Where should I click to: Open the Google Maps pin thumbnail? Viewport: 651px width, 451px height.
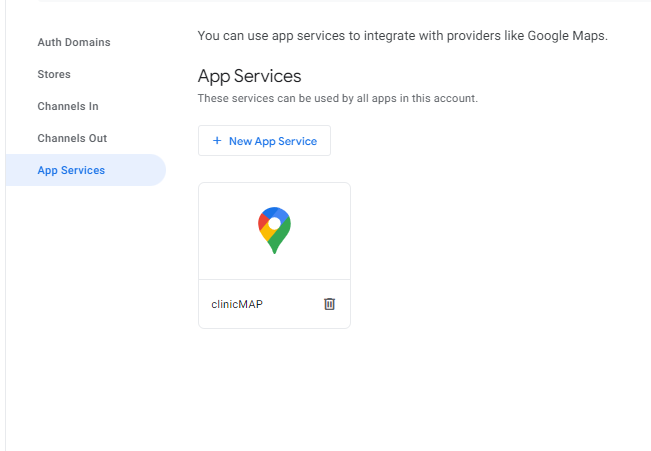coord(274,230)
